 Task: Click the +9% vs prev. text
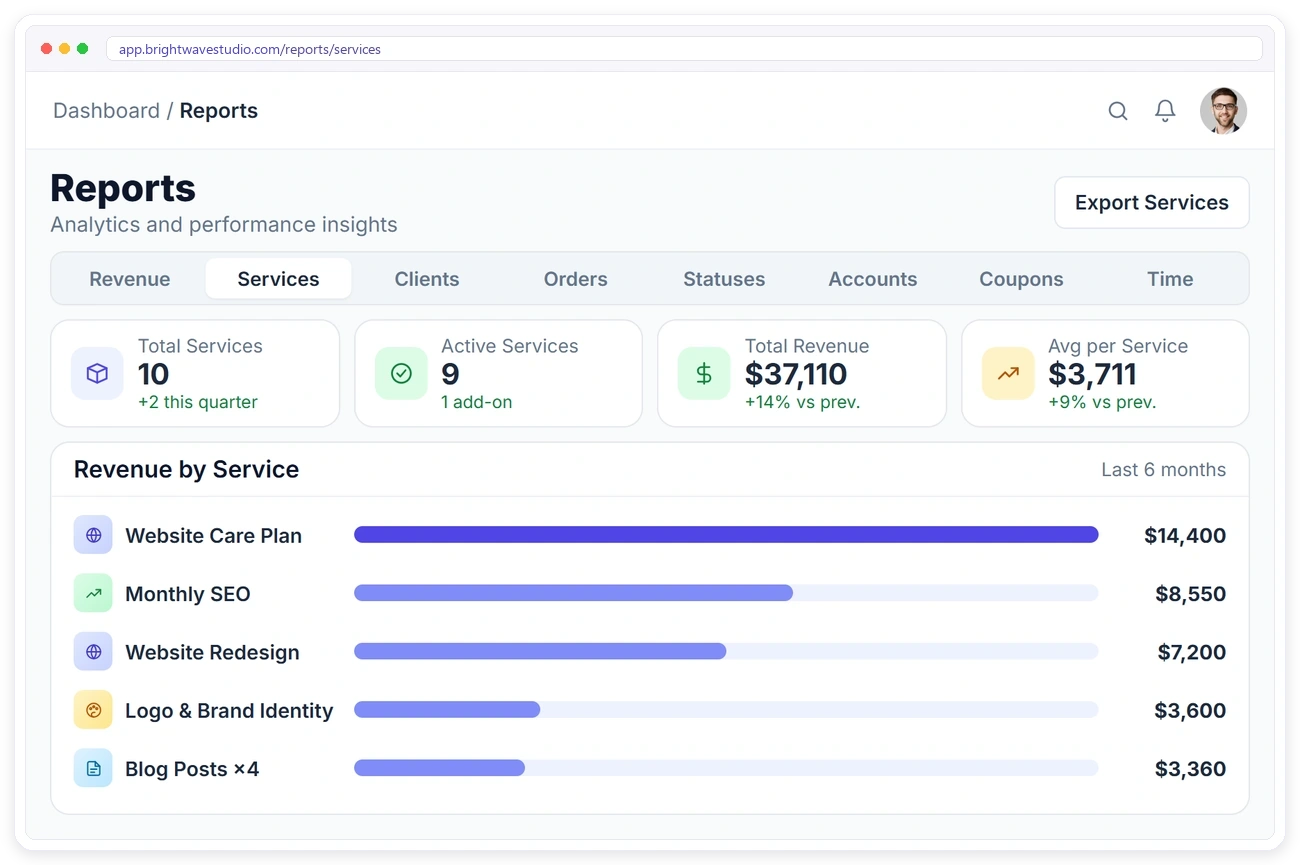(x=1102, y=402)
